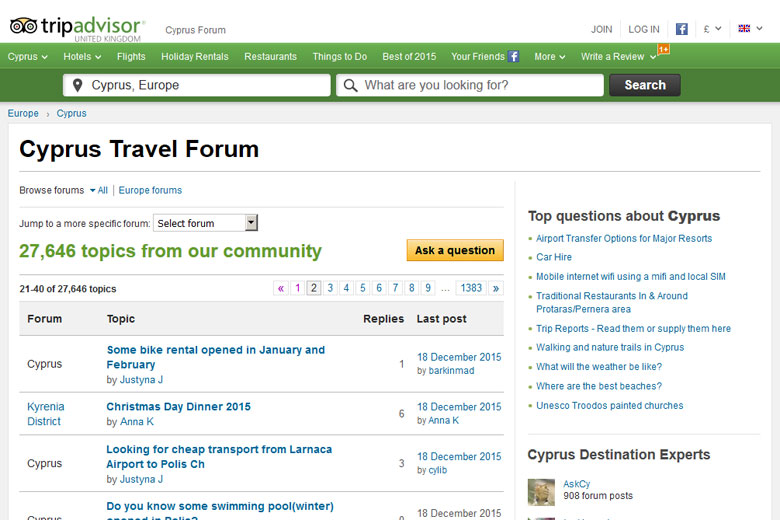This screenshot has width=780, height=520.
Task: Go to page 4 of topics
Action: point(346,288)
